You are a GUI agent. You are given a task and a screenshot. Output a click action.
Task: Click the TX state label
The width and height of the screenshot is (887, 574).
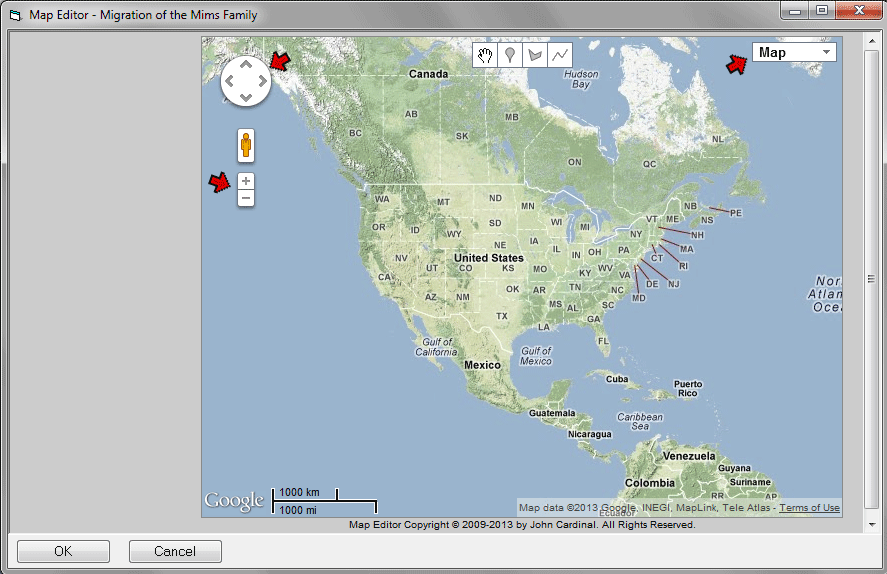click(502, 316)
